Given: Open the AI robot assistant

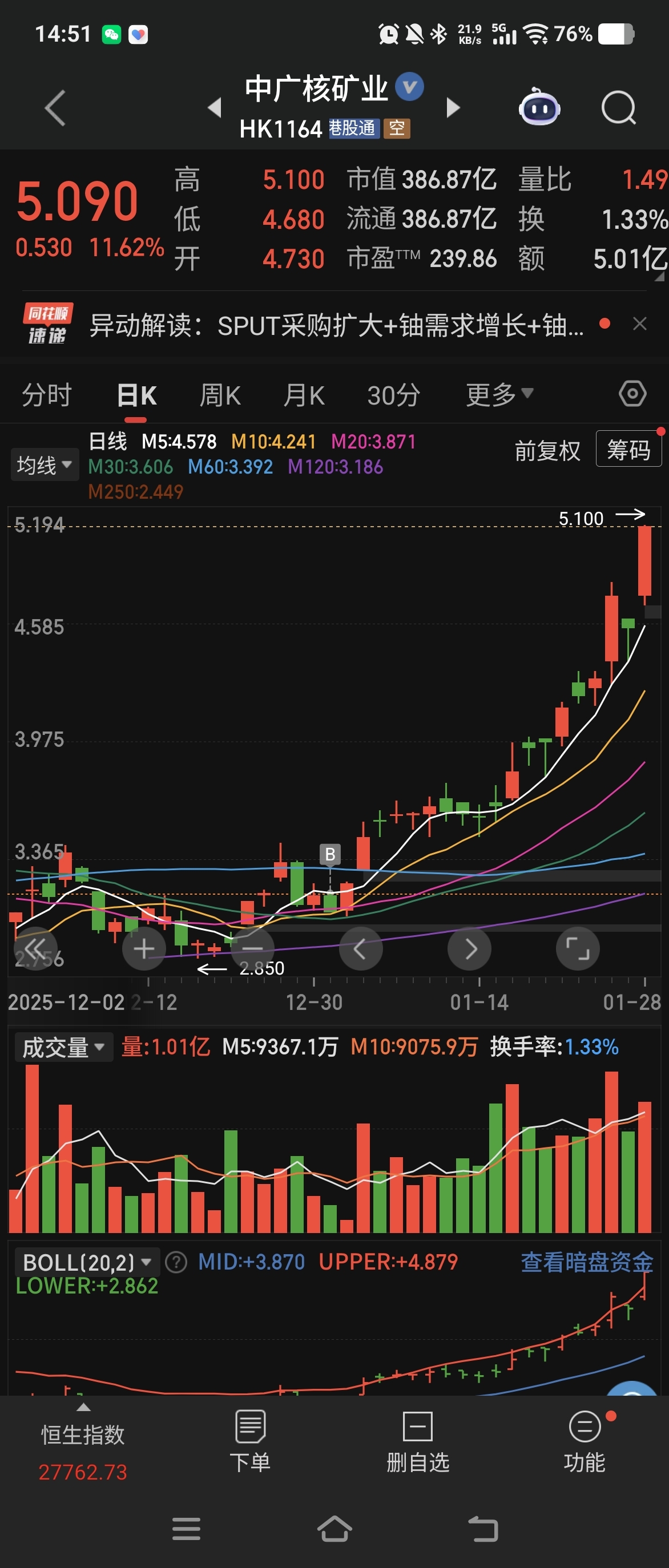Looking at the screenshot, I should 539,108.
